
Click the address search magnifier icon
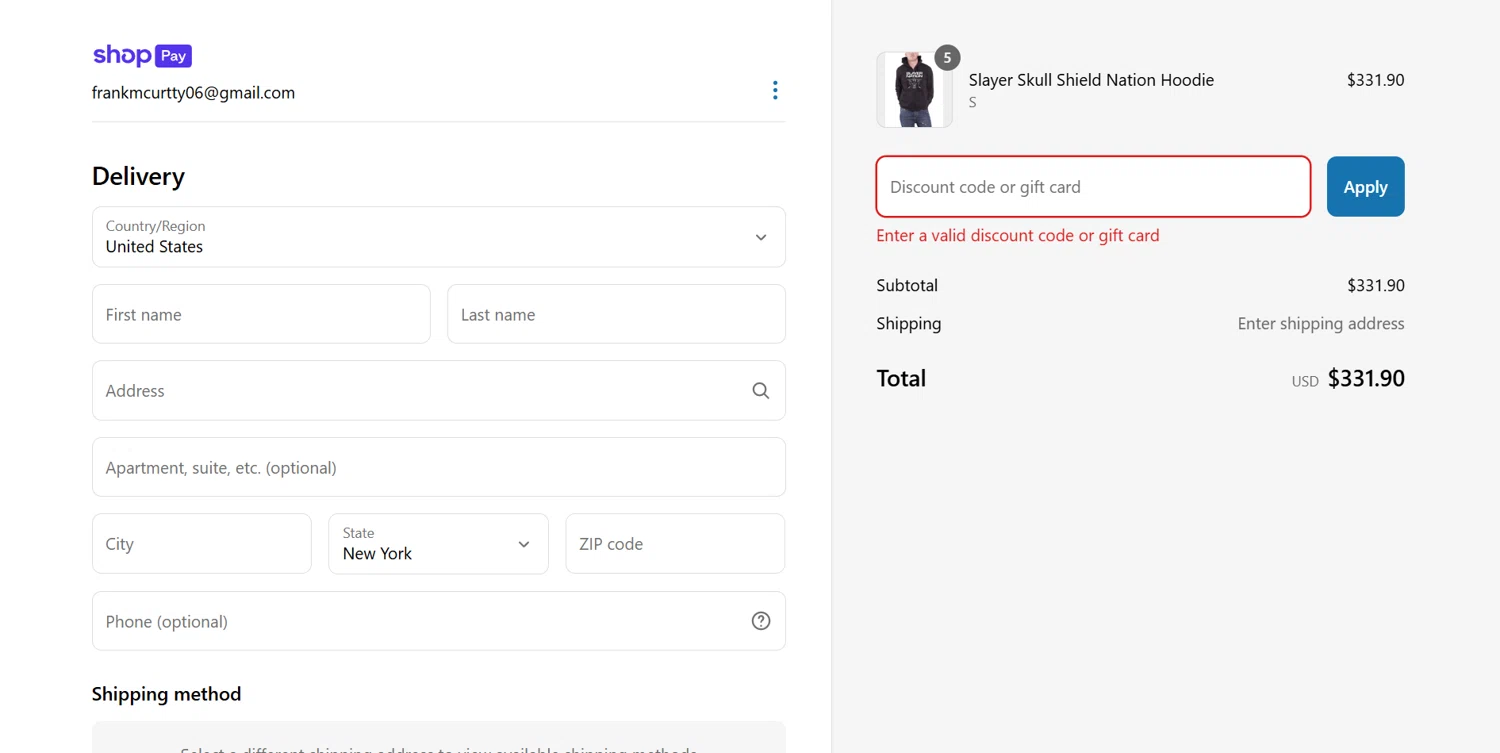(761, 391)
